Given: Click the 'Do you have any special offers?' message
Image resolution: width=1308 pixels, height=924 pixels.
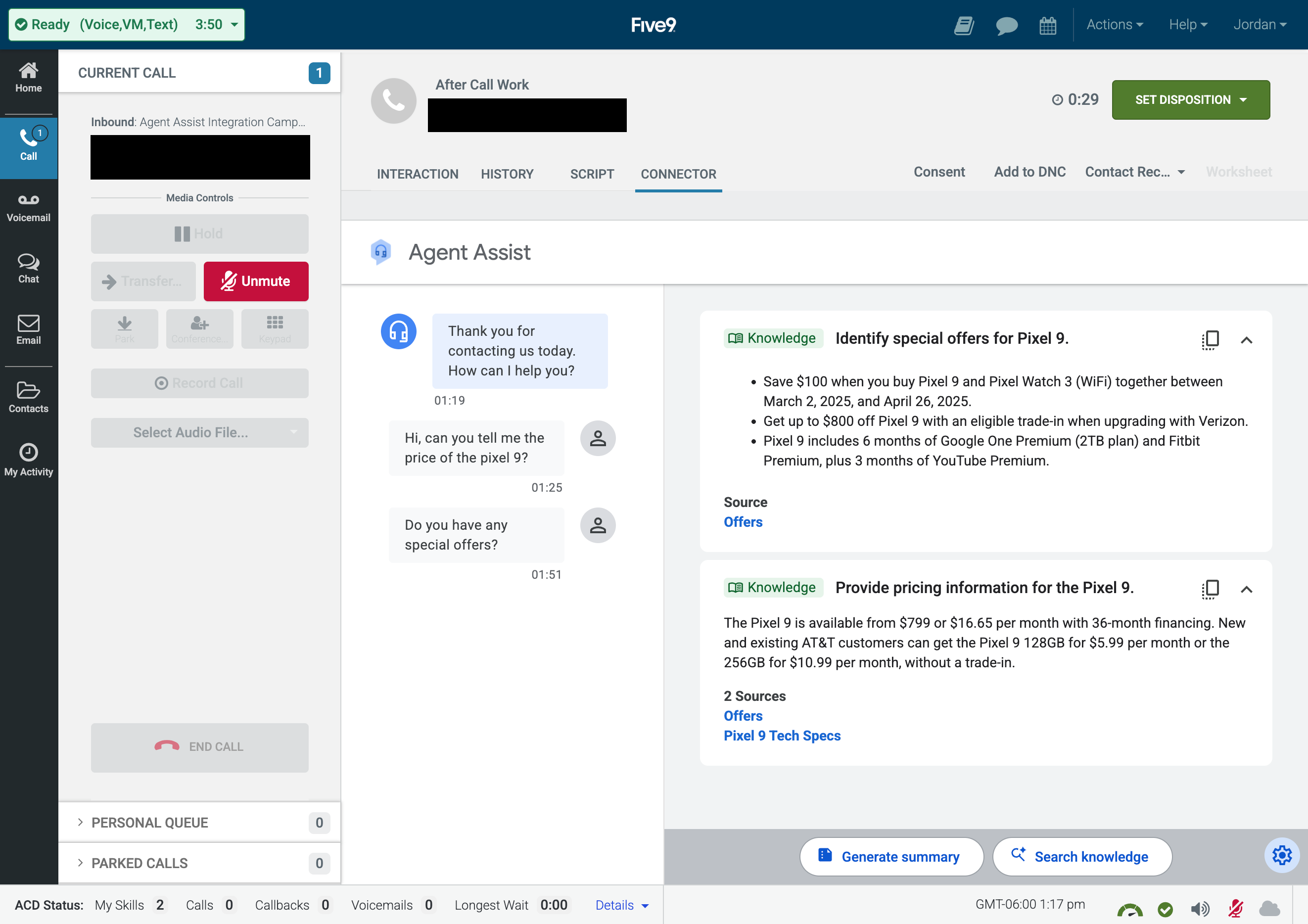Looking at the screenshot, I should tap(476, 535).
